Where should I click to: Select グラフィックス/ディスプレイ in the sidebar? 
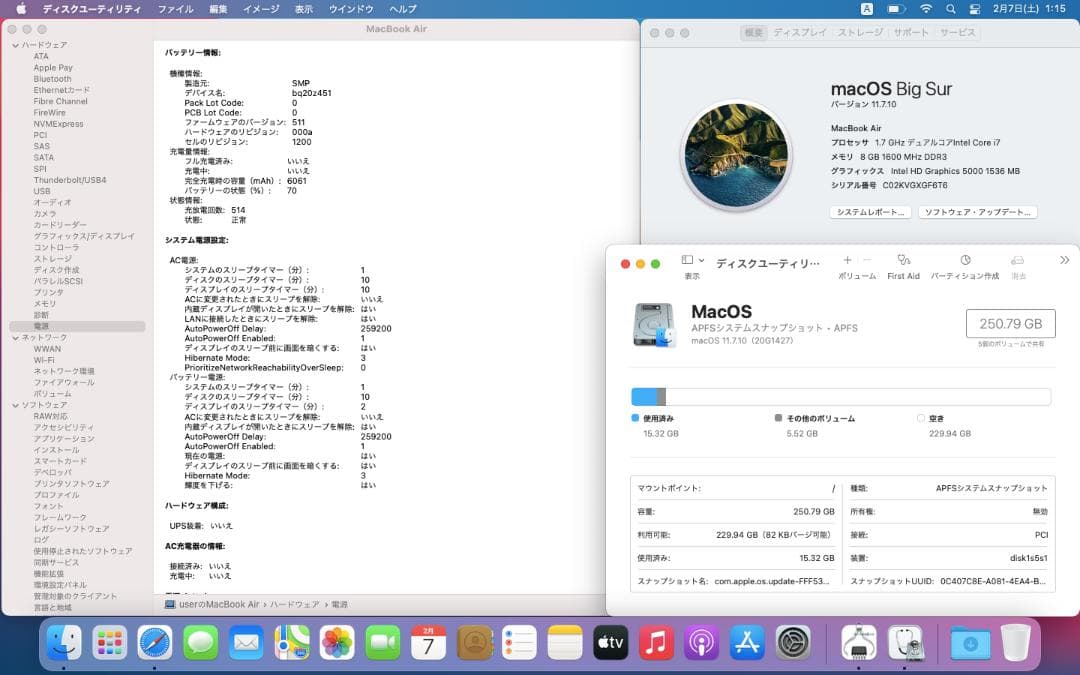point(84,236)
